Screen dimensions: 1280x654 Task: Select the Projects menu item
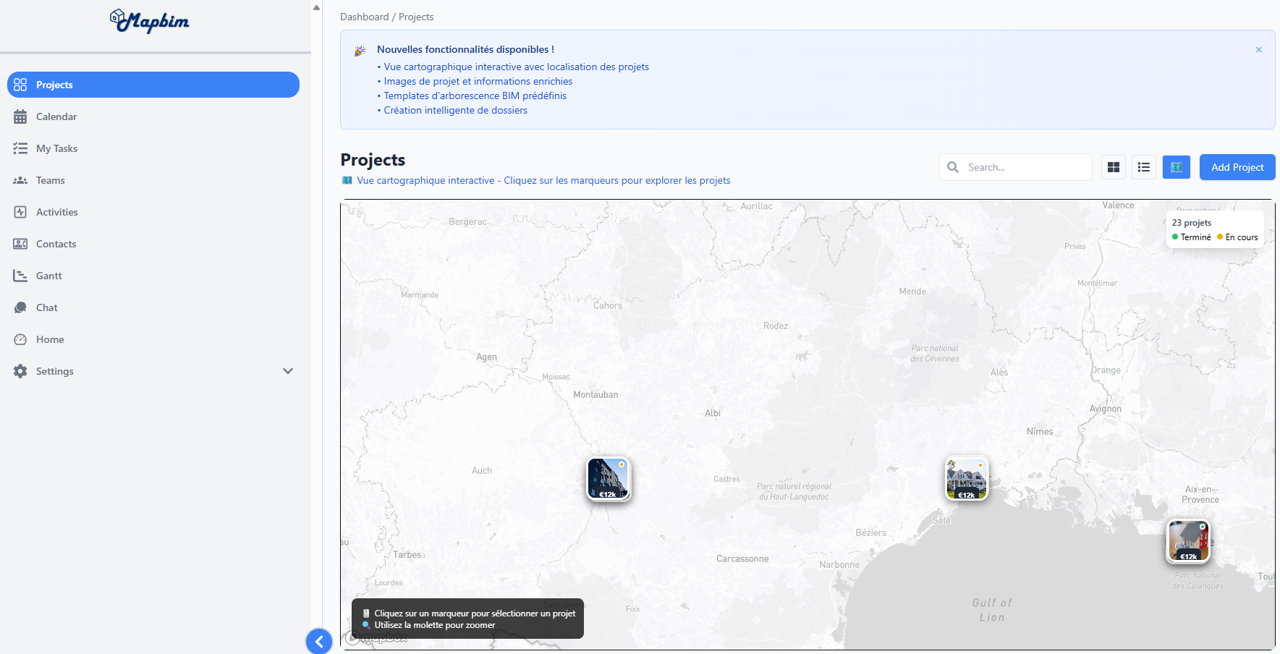pyautogui.click(x=153, y=85)
